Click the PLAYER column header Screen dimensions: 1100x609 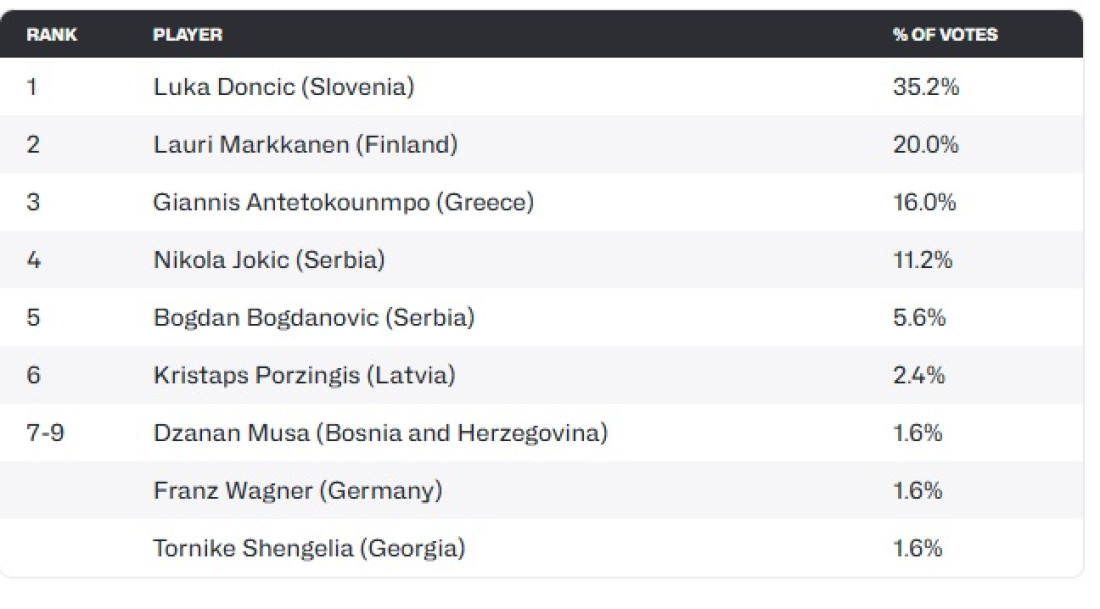(x=187, y=34)
